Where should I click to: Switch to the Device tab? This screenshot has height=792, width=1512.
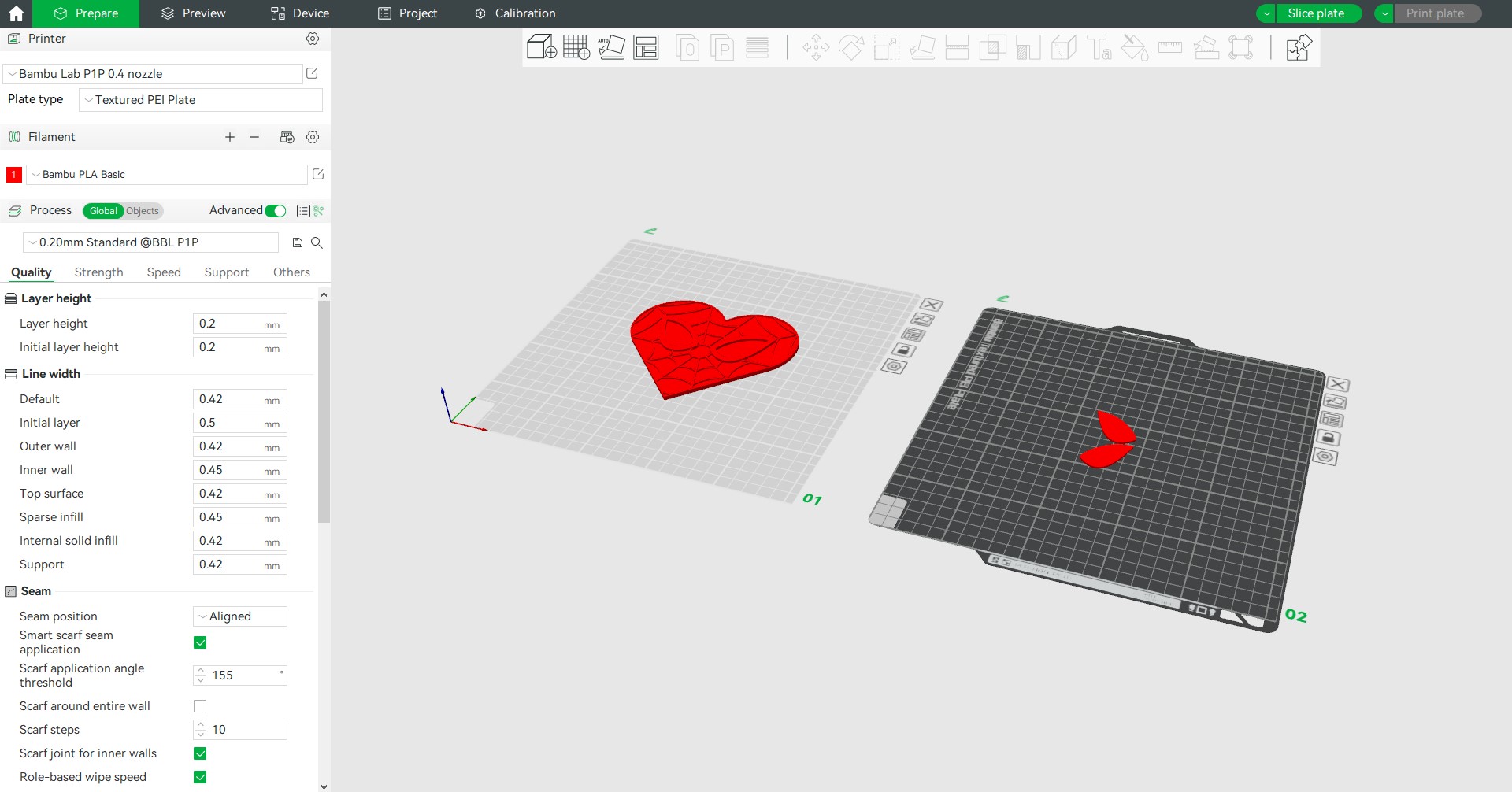coord(300,13)
